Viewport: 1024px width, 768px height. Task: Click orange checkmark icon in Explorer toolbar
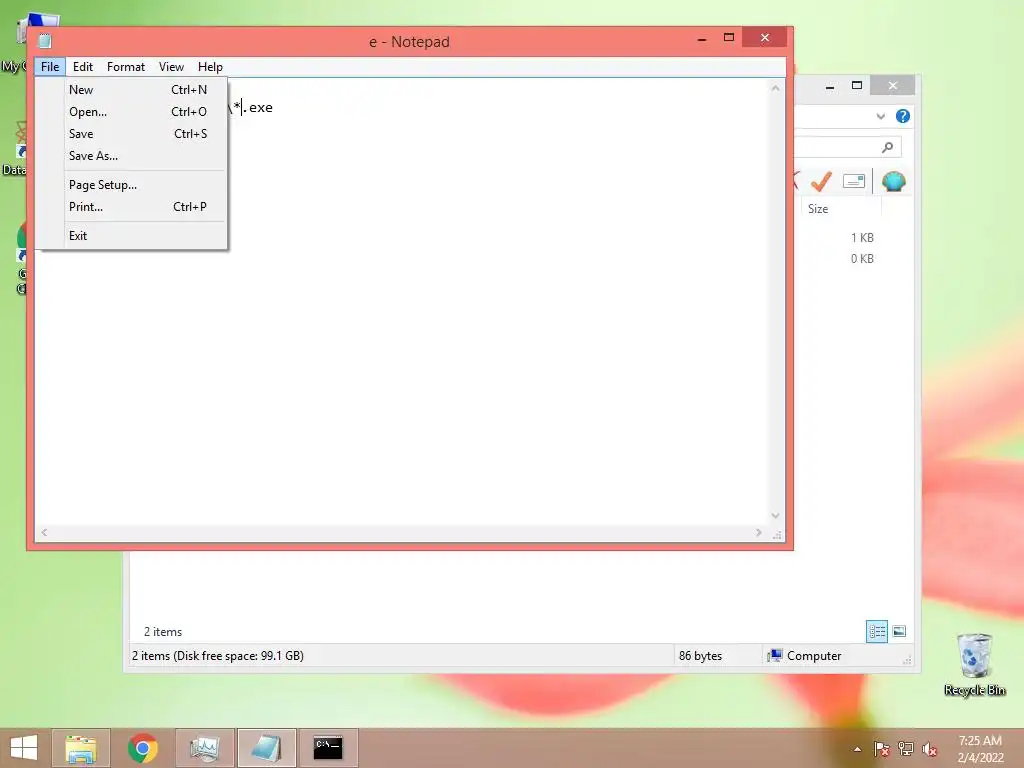(821, 181)
